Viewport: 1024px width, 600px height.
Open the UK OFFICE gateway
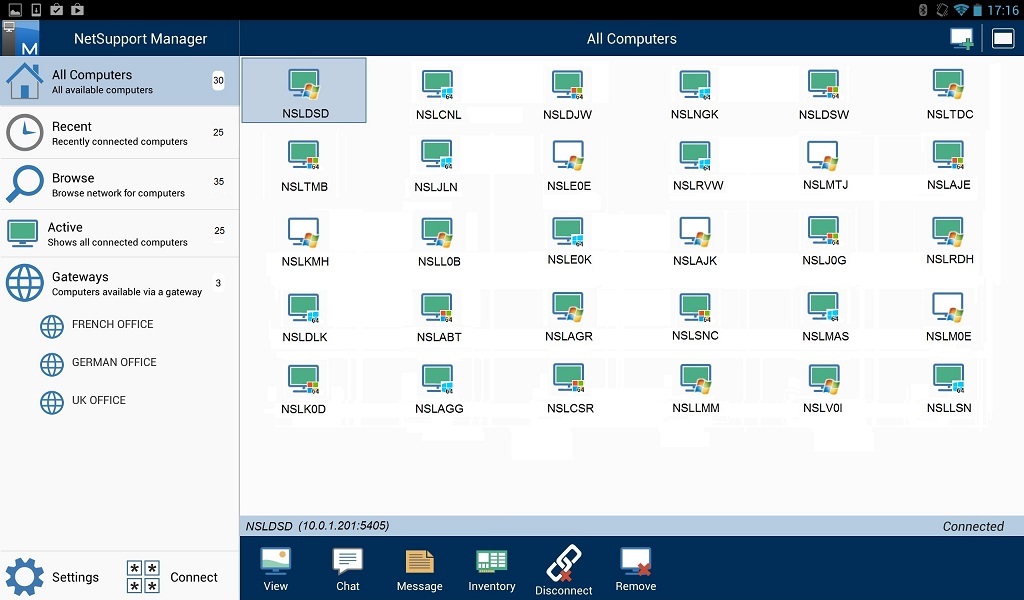[108, 400]
